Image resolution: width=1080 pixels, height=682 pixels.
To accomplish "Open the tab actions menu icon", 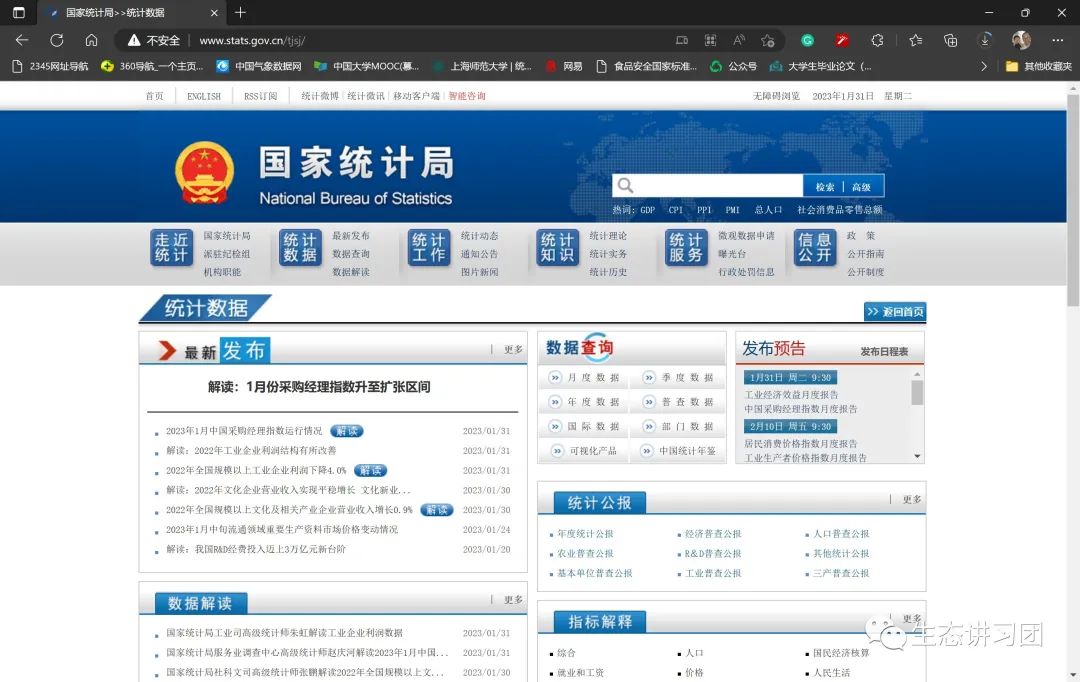I will pyautogui.click(x=19, y=12).
